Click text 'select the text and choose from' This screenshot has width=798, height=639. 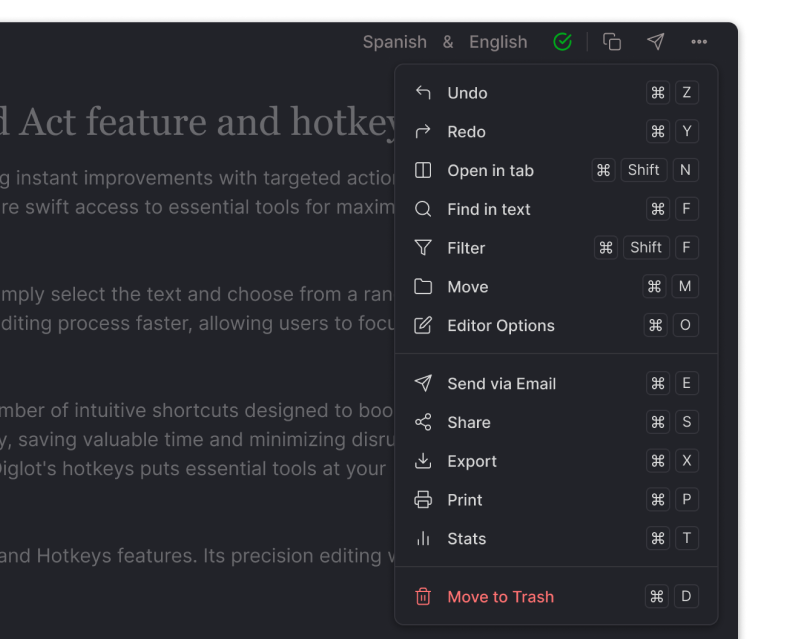point(191,294)
